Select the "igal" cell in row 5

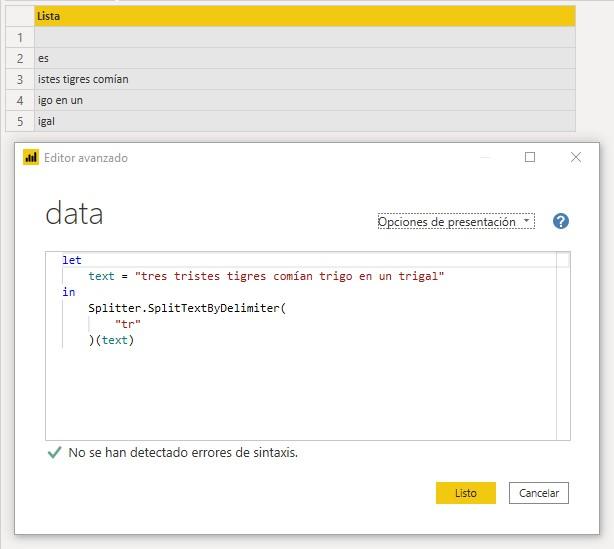click(x=304, y=121)
